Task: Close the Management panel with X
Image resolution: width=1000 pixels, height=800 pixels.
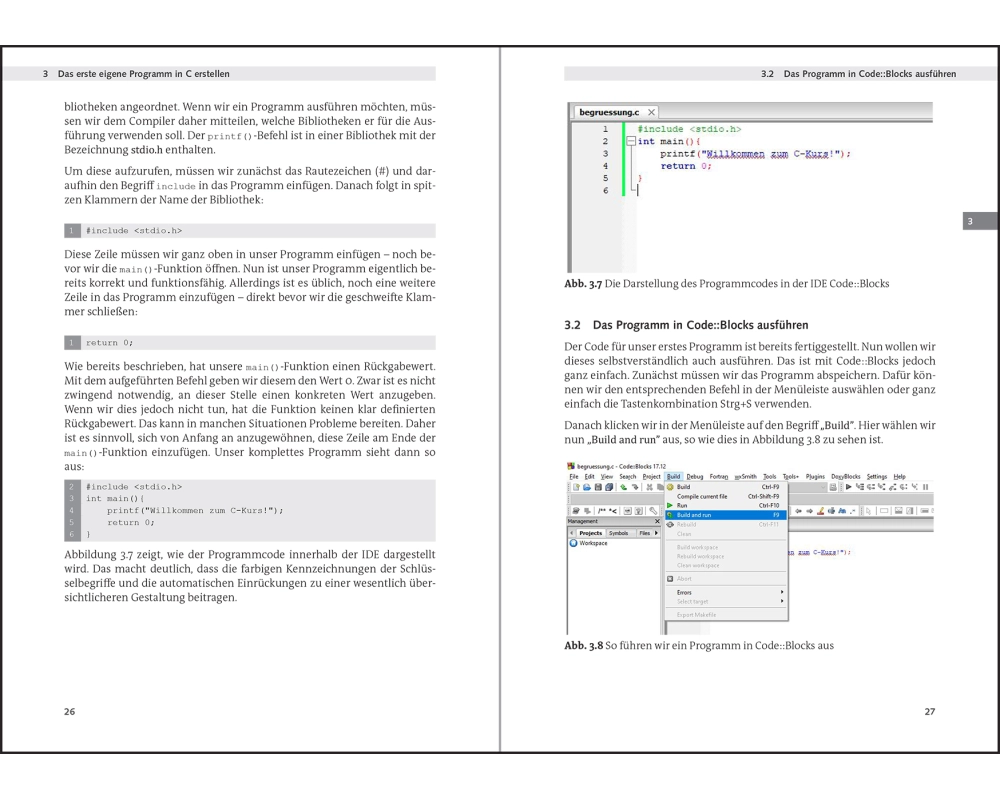Action: coord(657,522)
